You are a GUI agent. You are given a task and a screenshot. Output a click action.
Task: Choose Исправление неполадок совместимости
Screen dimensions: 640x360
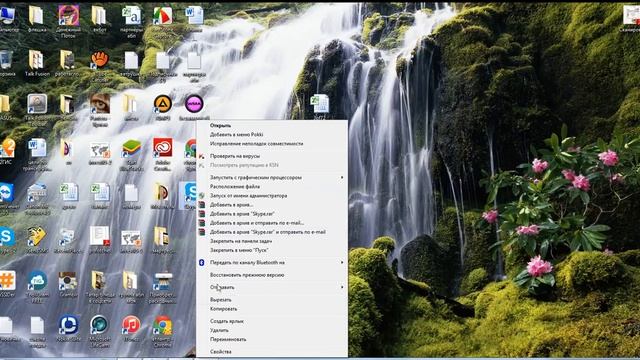tap(256, 144)
